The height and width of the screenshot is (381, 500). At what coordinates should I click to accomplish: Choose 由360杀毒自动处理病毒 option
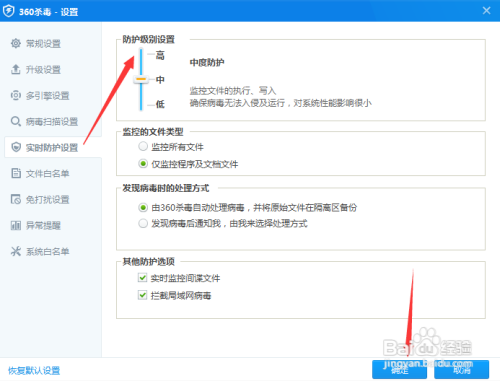pos(143,207)
